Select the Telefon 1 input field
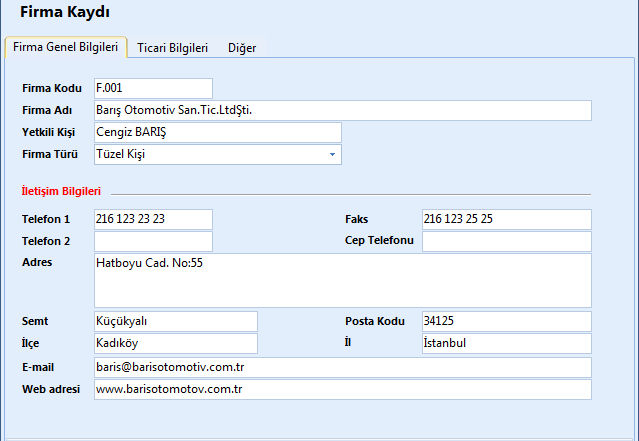The image size is (639, 441). [x=153, y=219]
